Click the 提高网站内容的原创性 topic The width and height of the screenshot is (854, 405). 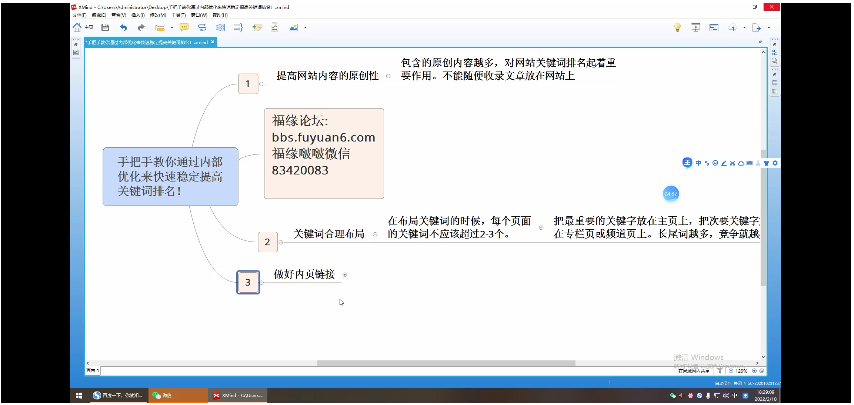[327, 76]
